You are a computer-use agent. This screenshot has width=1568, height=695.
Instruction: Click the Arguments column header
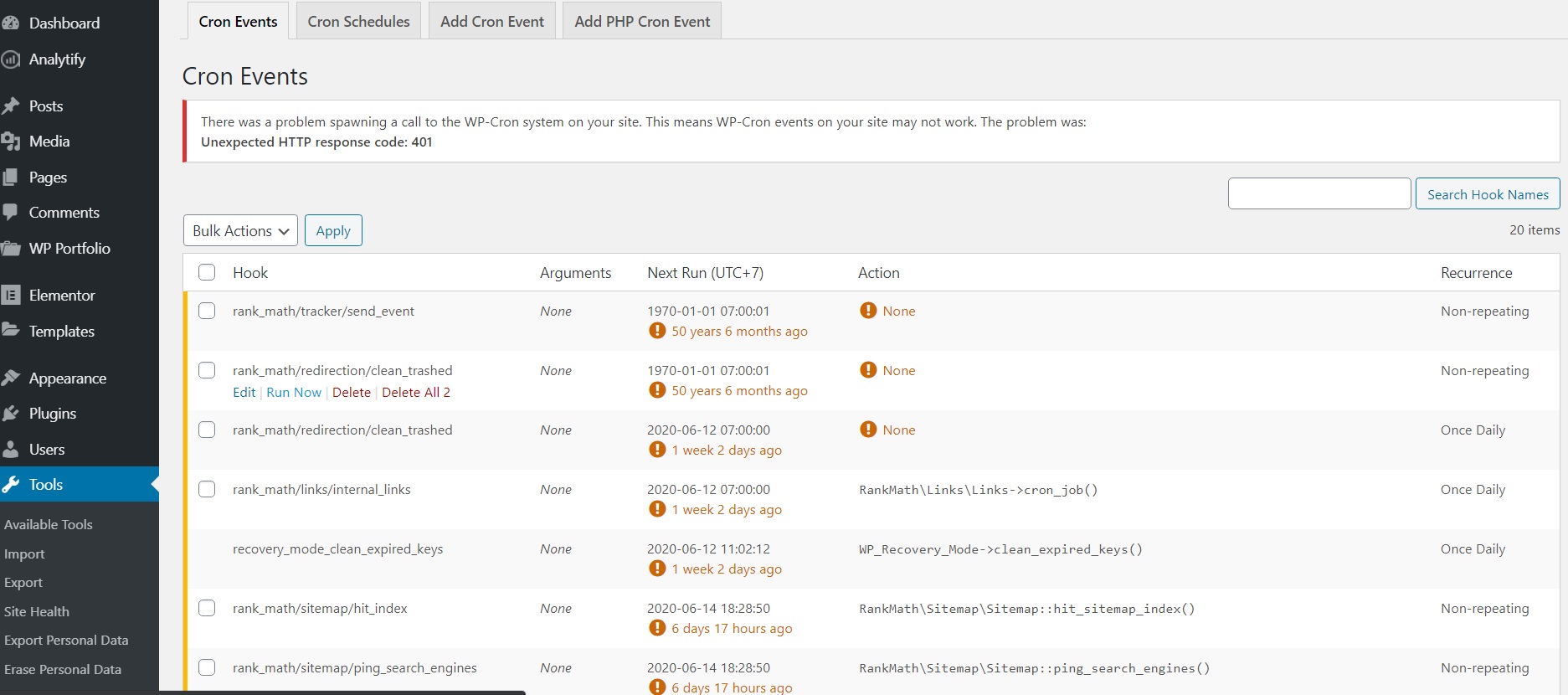575,273
